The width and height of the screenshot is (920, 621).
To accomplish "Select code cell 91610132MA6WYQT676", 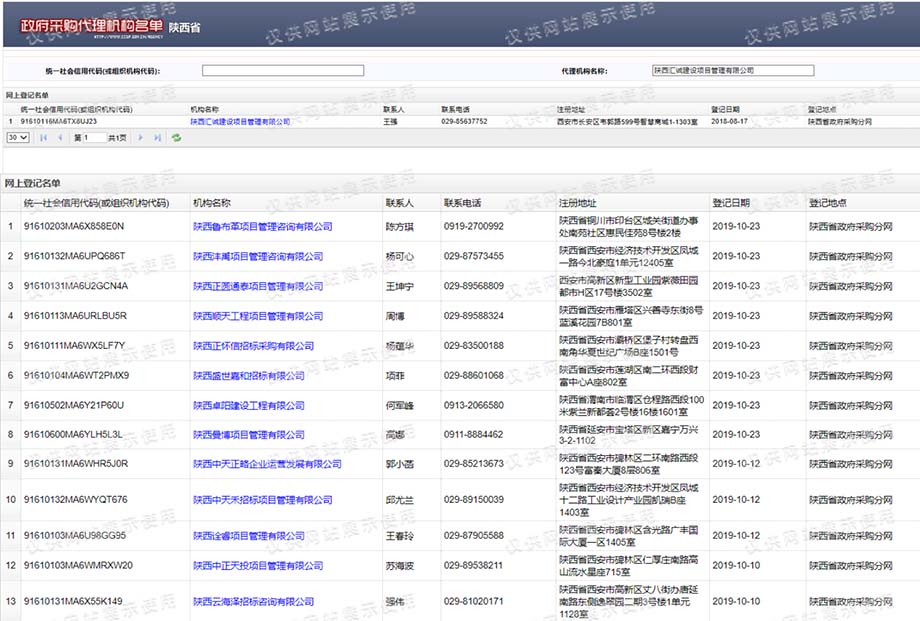I will 75,500.
